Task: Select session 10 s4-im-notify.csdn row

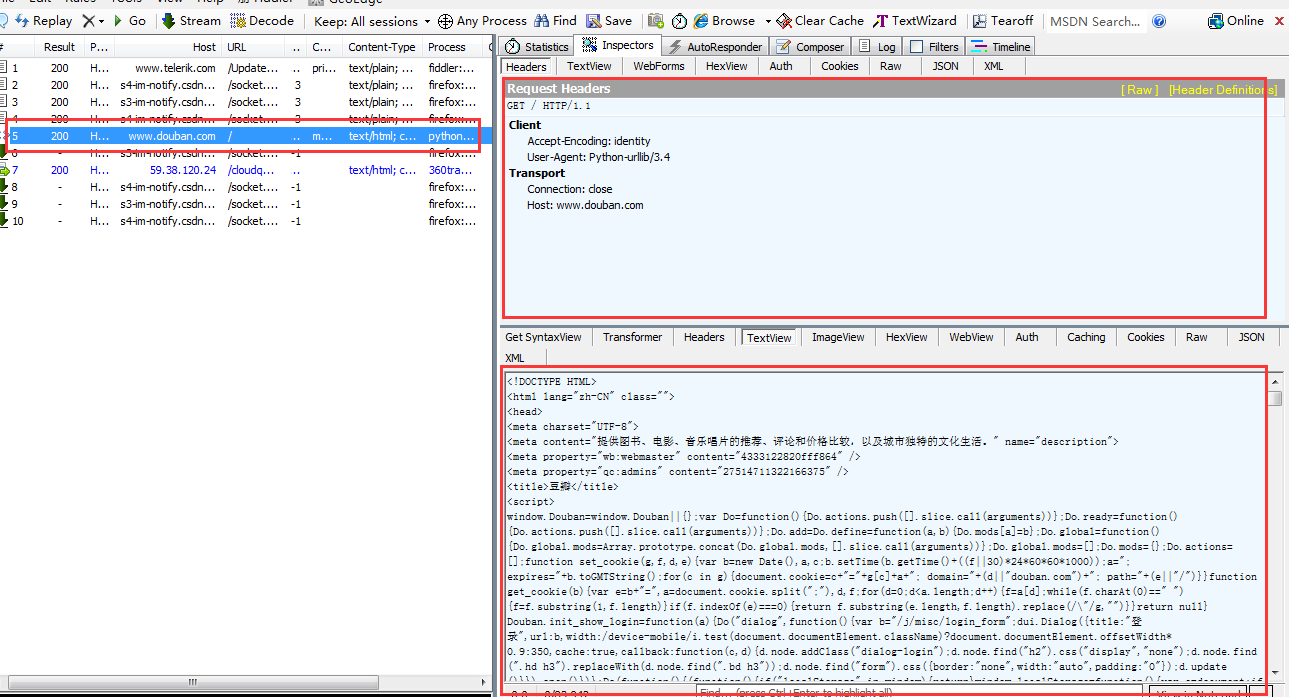Action: pyautogui.click(x=243, y=221)
